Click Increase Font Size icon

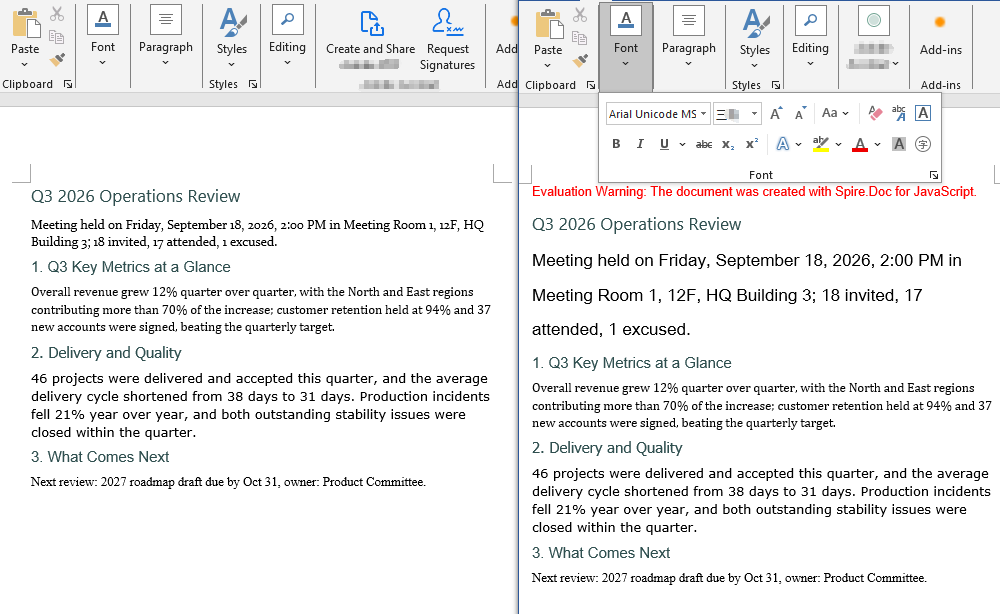776,113
